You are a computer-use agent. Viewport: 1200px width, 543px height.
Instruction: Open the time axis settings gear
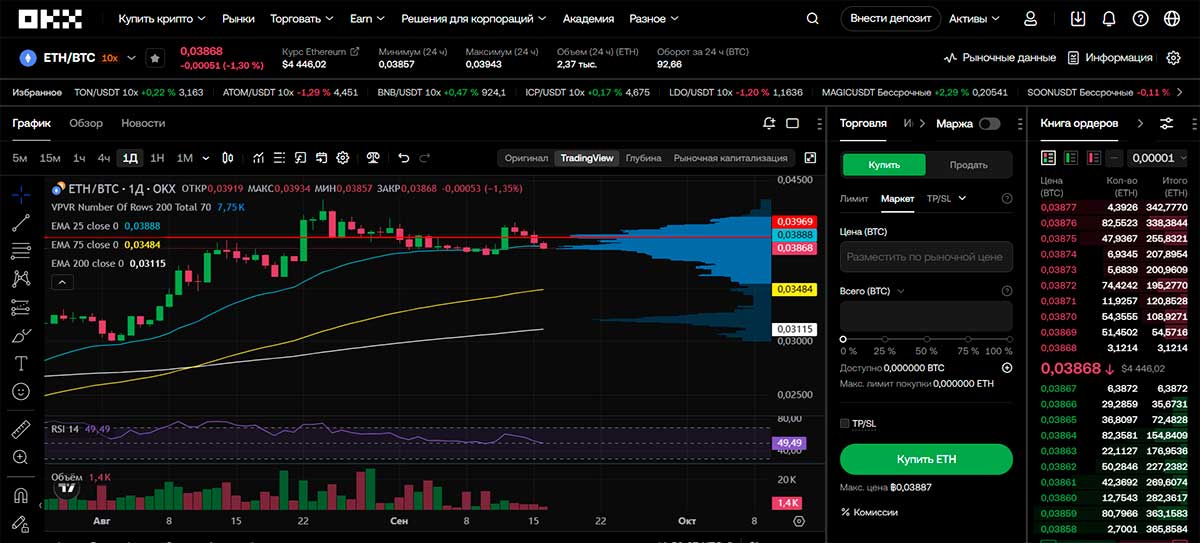click(x=798, y=521)
